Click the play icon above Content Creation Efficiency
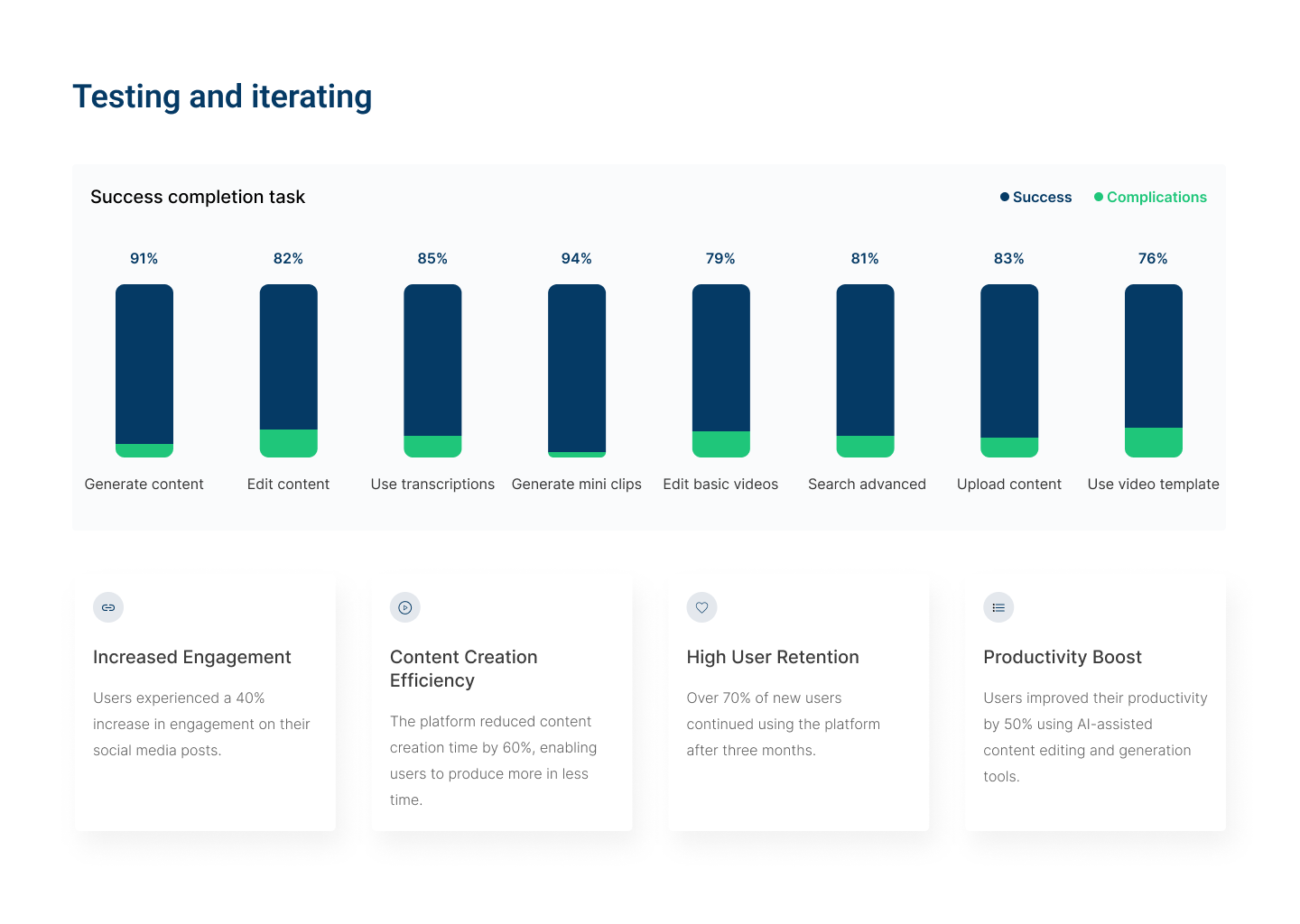Viewport: 1300px width, 924px height. click(x=405, y=607)
